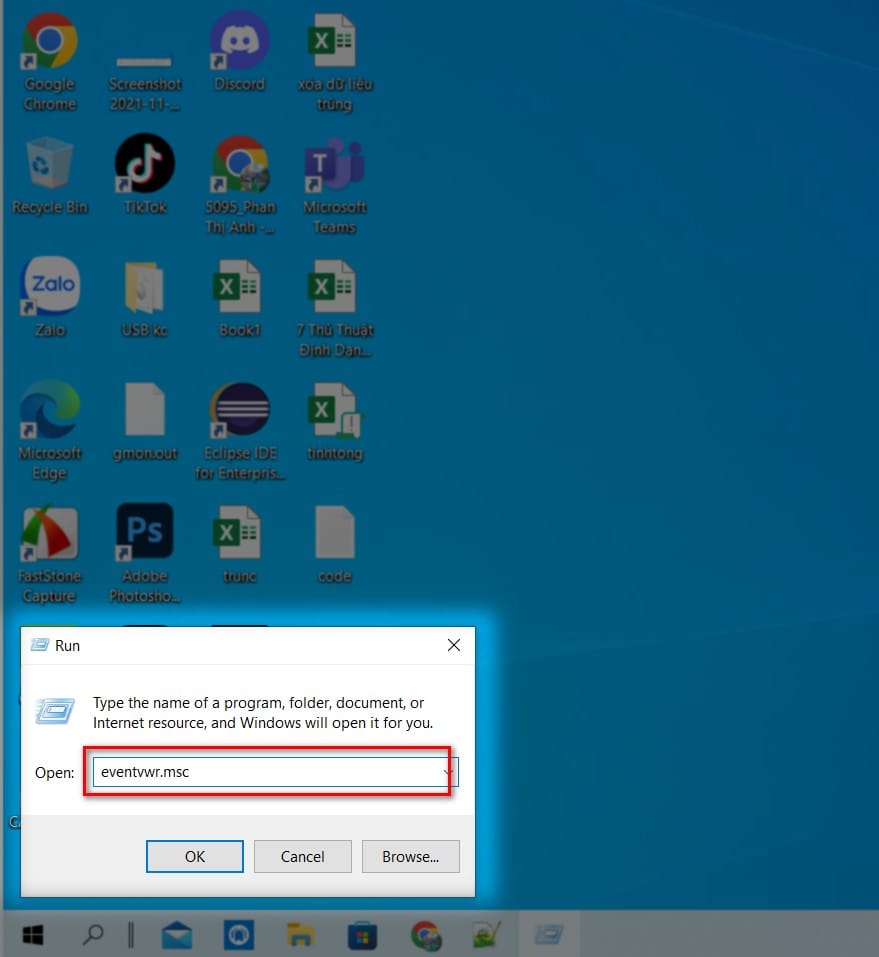Open Microsoft Store from the taskbar
The height and width of the screenshot is (957, 879).
point(363,934)
